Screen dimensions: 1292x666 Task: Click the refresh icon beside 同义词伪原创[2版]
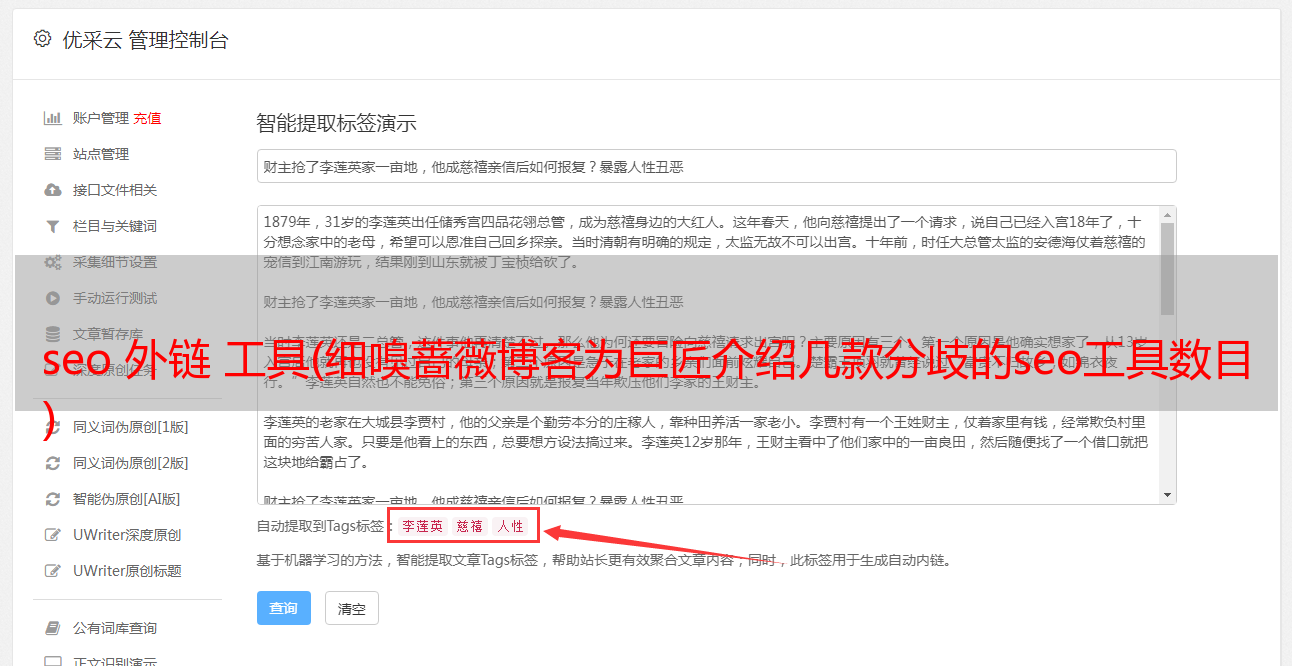coord(53,463)
